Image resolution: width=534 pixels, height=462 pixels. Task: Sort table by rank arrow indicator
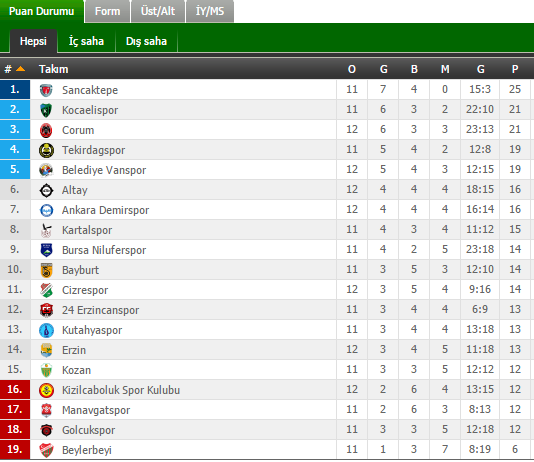(x=20, y=69)
